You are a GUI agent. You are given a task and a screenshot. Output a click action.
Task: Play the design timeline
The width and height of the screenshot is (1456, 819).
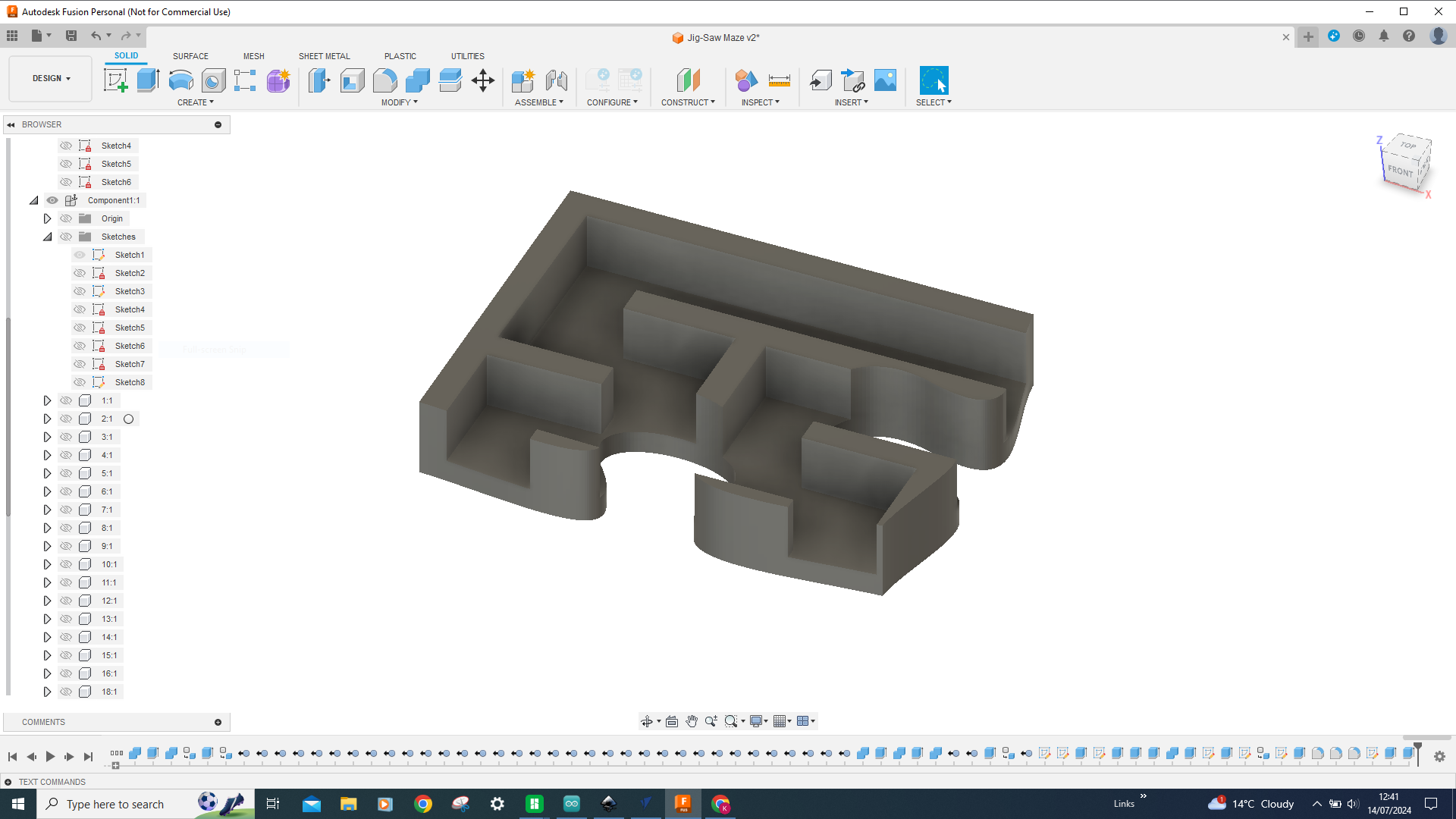[x=50, y=756]
